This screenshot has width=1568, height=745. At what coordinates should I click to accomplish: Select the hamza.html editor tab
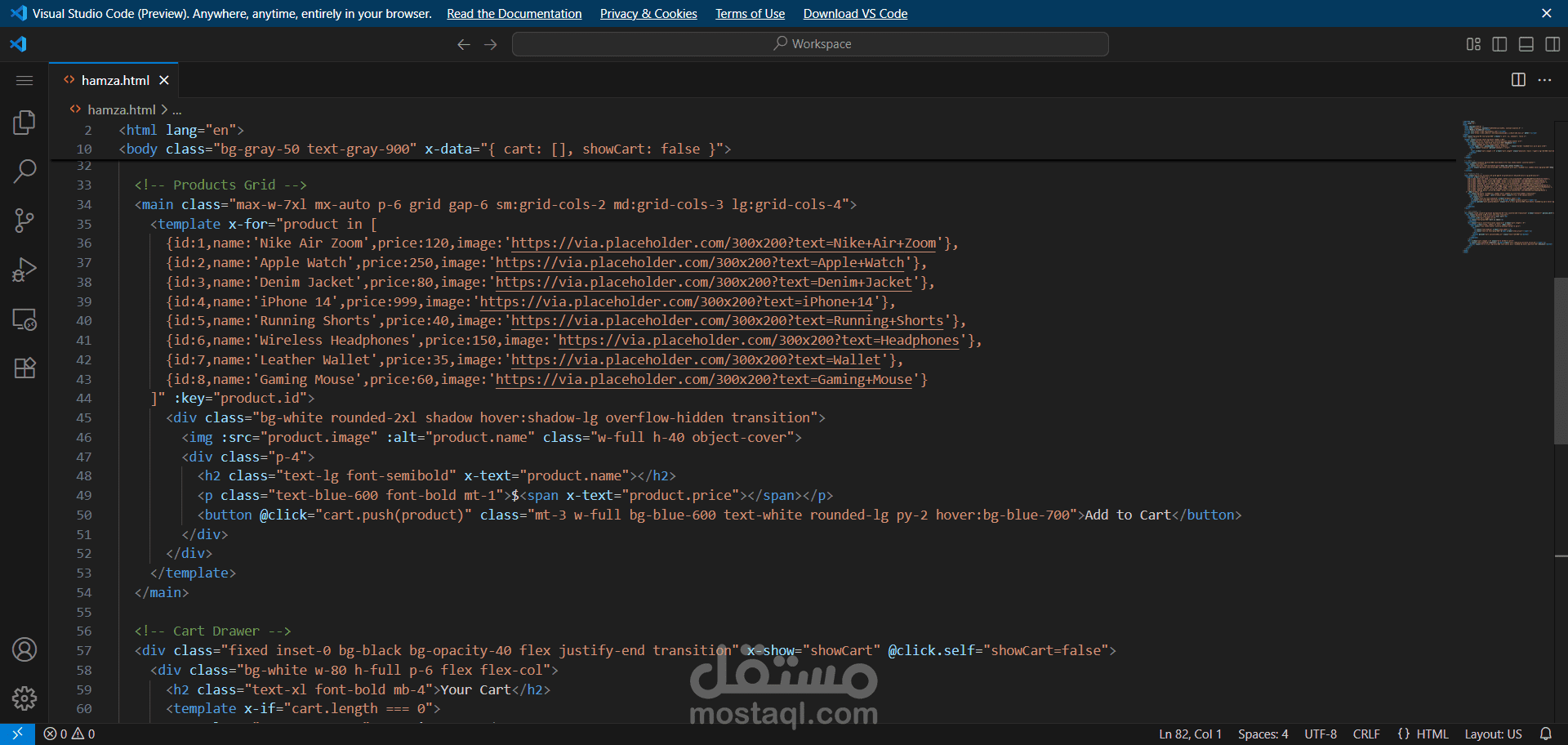(x=114, y=80)
